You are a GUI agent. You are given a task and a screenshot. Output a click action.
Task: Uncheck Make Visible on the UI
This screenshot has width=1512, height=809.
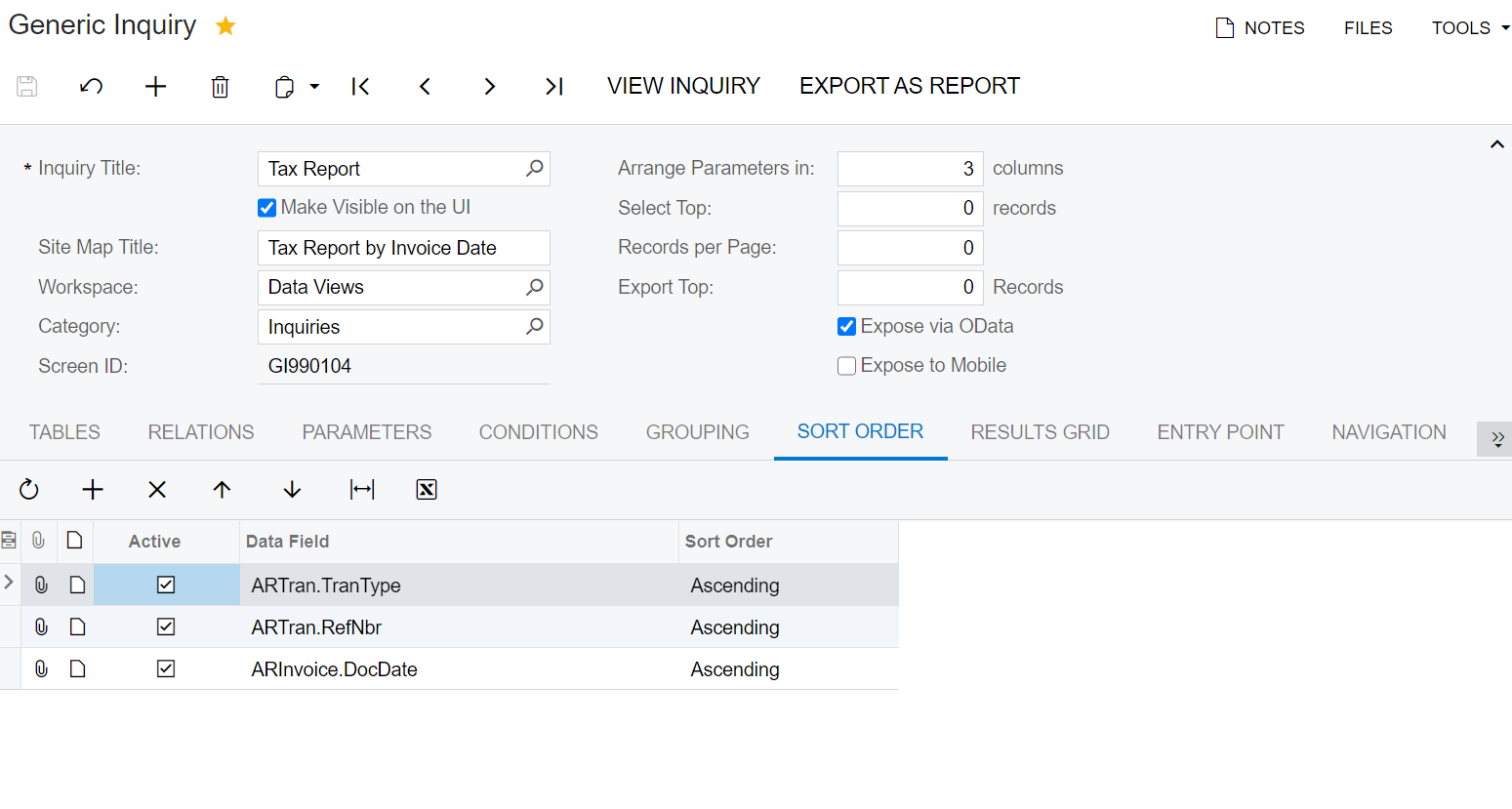[x=267, y=208]
